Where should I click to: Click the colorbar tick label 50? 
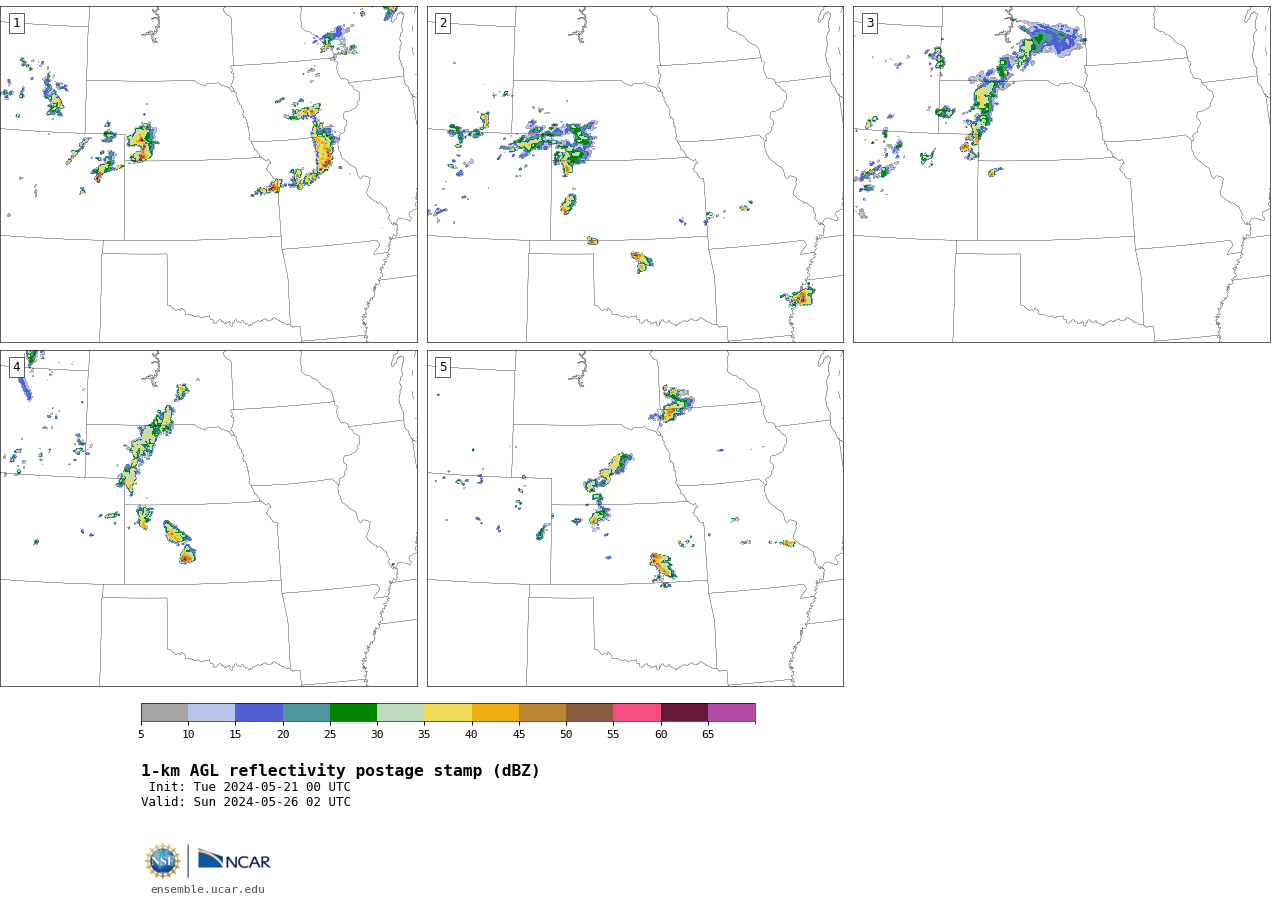click(566, 734)
